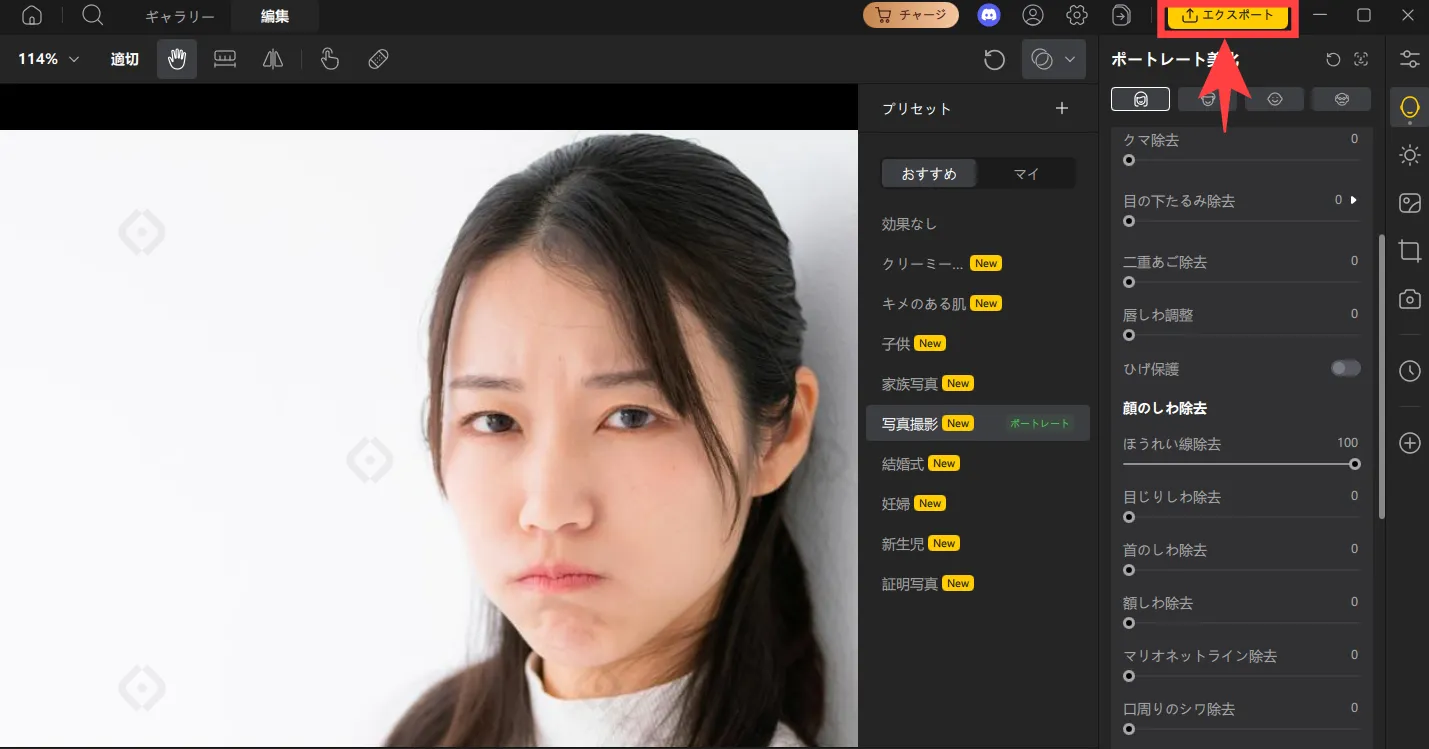Open the camera sidebar icon

coord(1410,299)
